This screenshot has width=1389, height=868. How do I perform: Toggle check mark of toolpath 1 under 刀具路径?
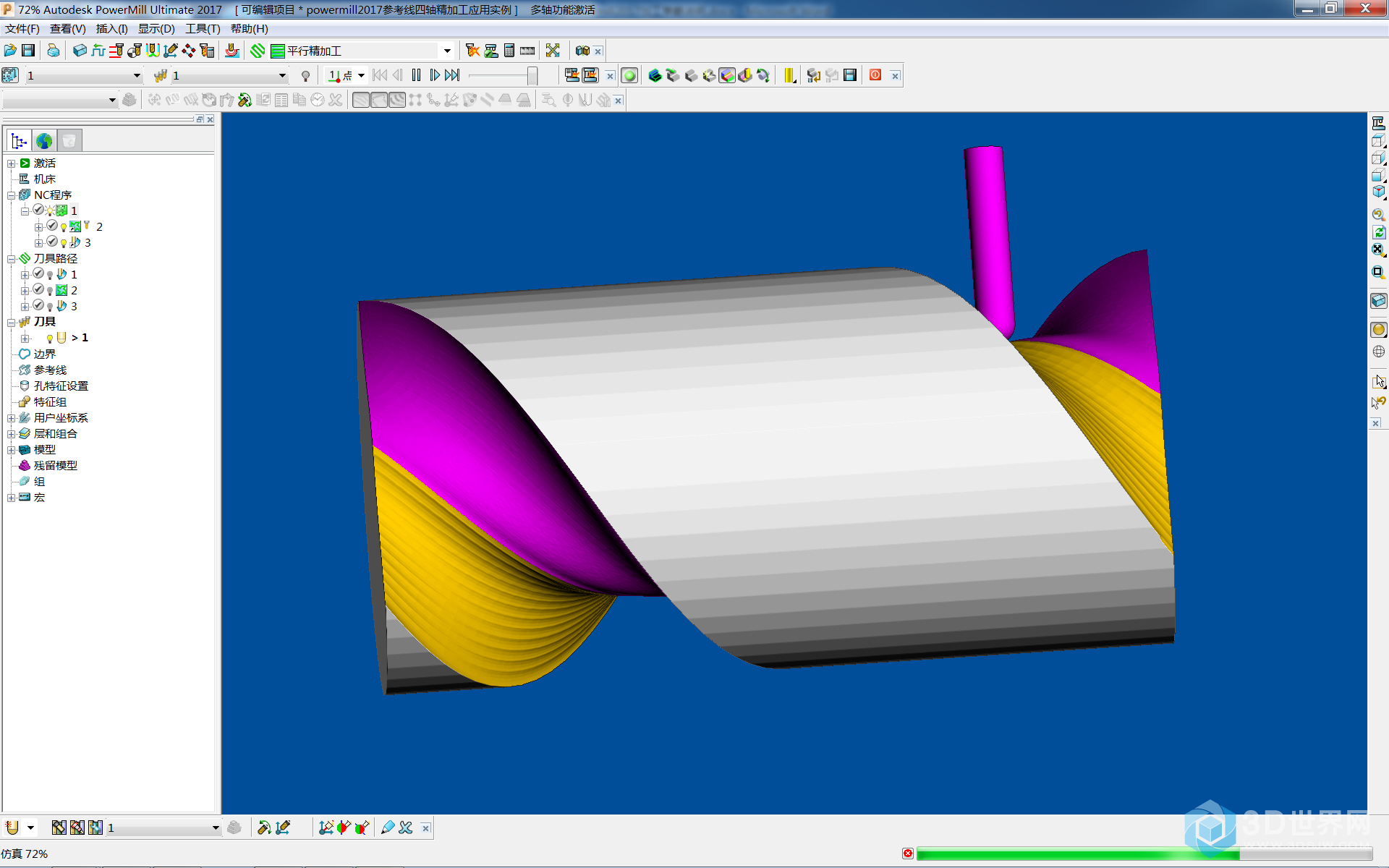click(38, 273)
